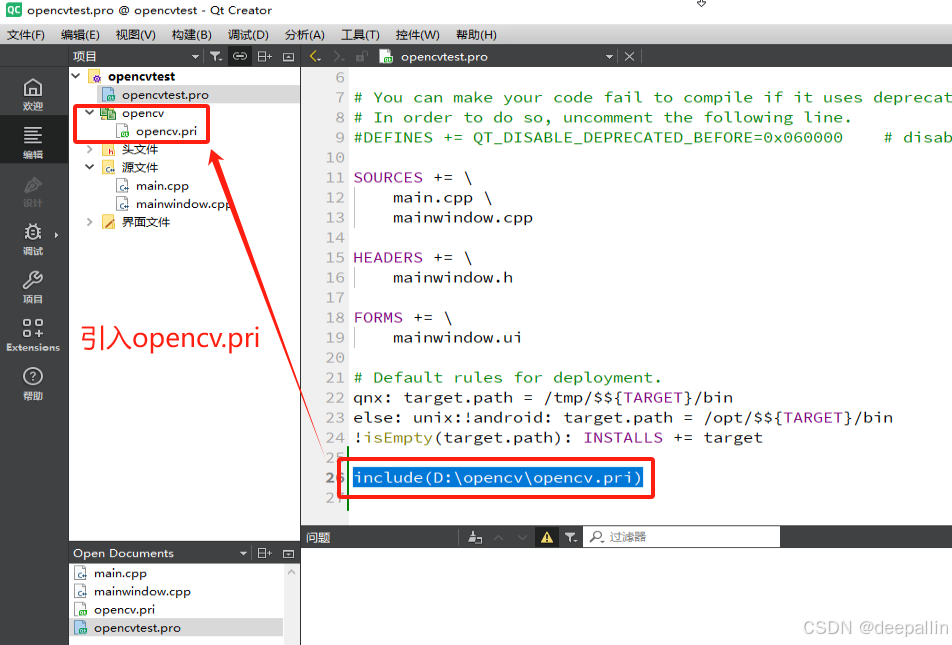Image resolution: width=952 pixels, height=645 pixels.
Task: Select opencv.pri in the project tree
Action: pos(166,131)
